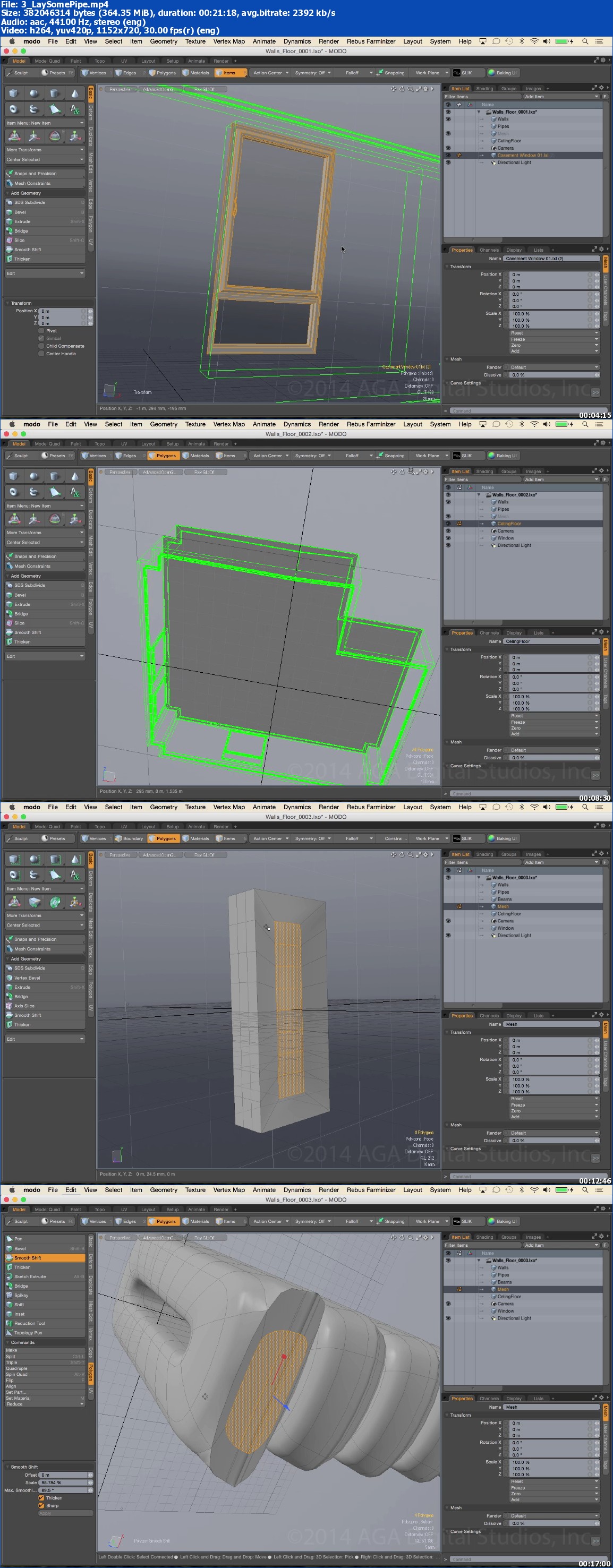Open Add Item dropdown in 00:12:46 frame
Screen dimensions: 613x1568
561,862
